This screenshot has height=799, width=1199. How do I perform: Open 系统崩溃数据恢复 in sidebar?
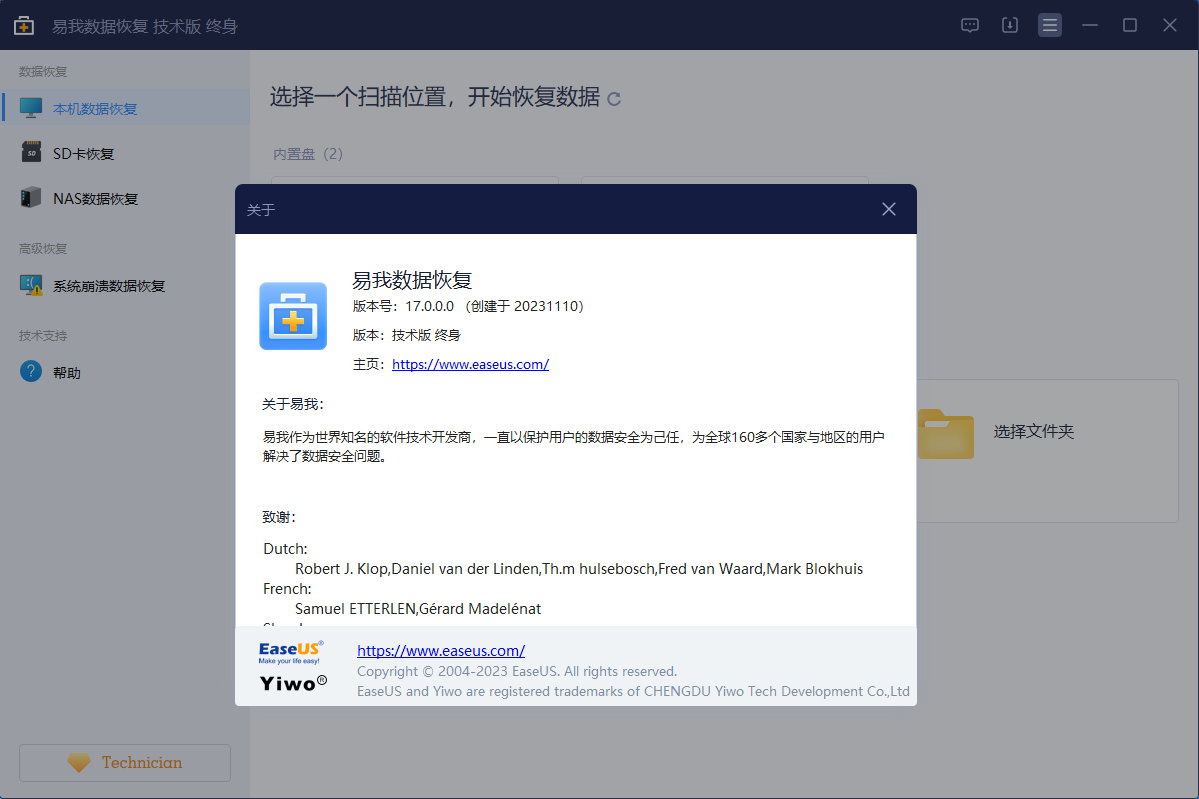125,286
